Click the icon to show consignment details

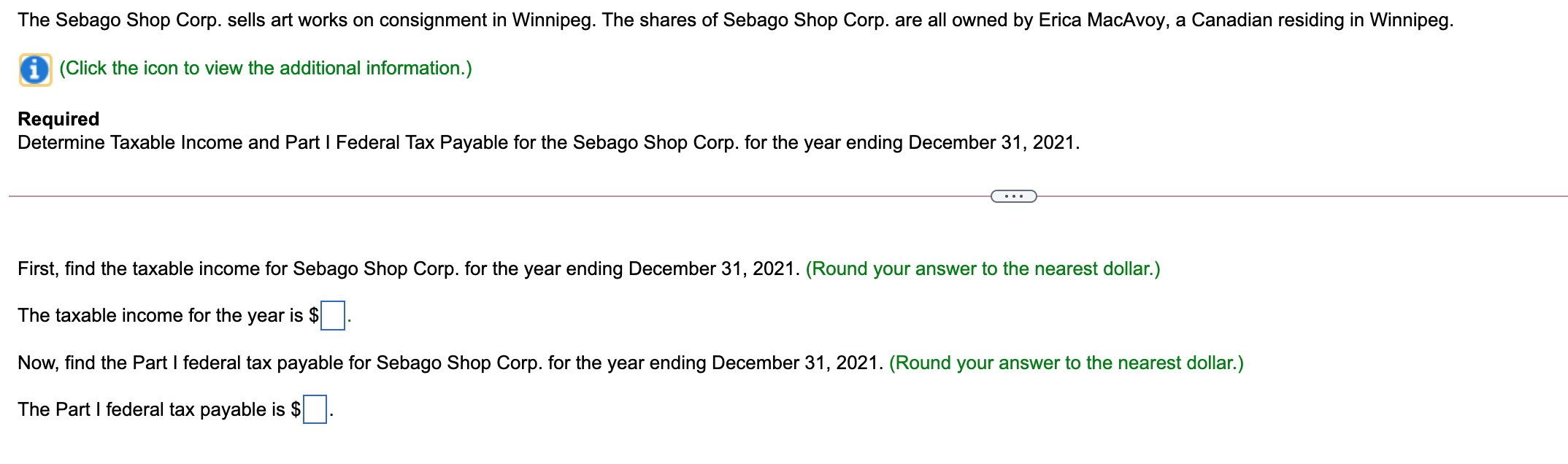pos(34,69)
